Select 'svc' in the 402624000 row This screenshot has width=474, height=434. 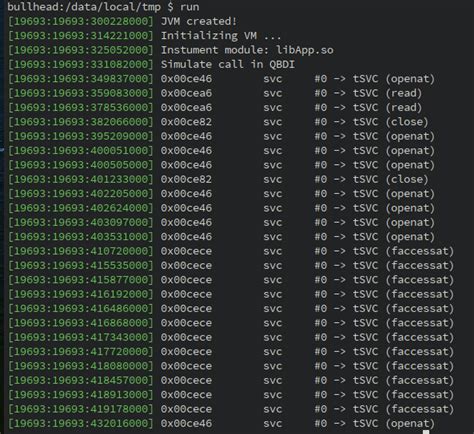click(x=273, y=208)
